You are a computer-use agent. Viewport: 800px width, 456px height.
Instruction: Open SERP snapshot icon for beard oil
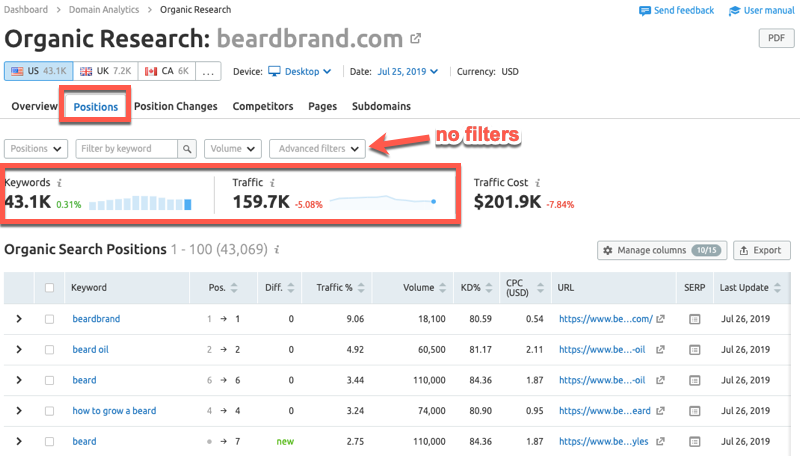click(694, 350)
